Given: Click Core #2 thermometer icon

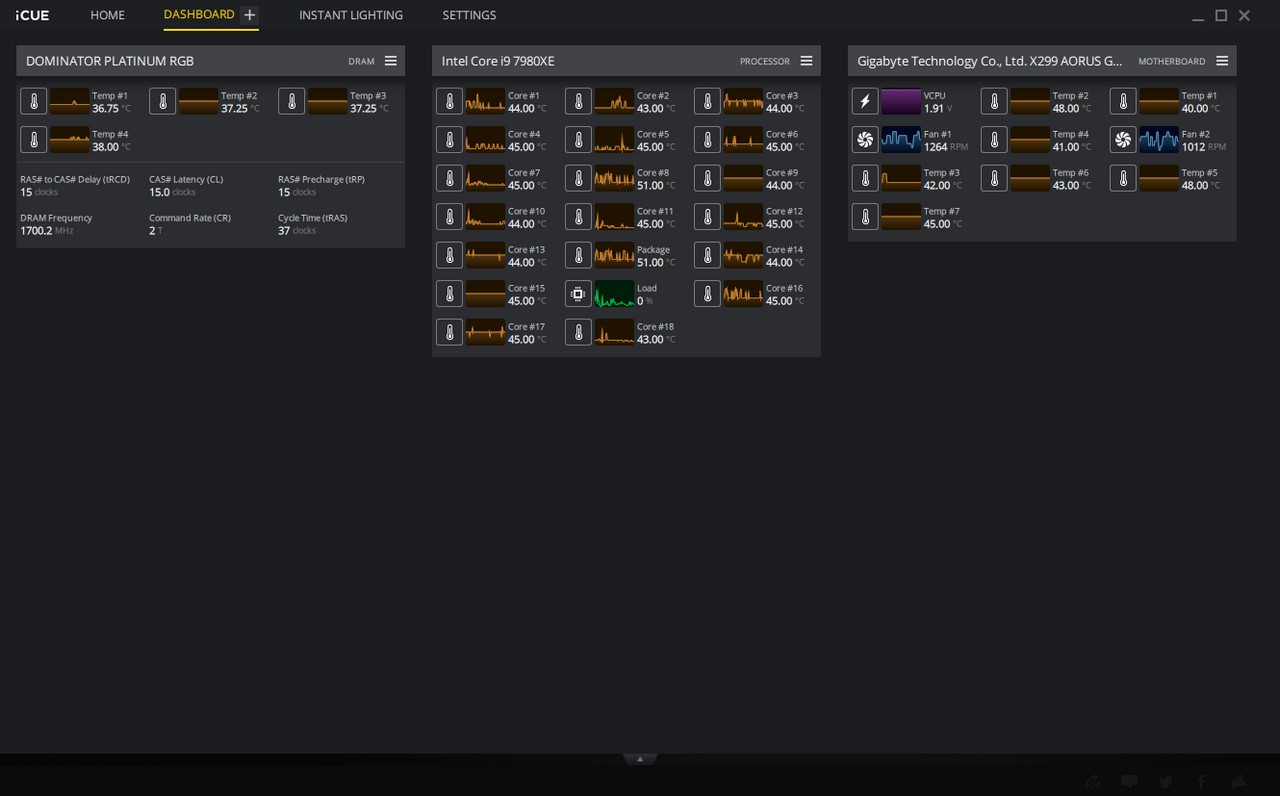Looking at the screenshot, I should (x=578, y=101).
